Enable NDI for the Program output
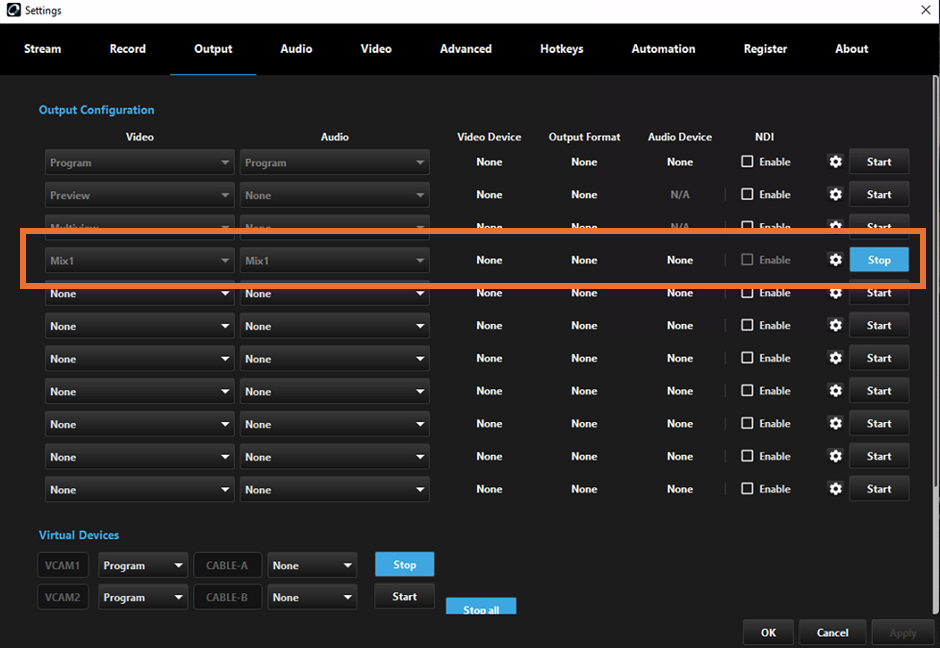 click(x=745, y=161)
